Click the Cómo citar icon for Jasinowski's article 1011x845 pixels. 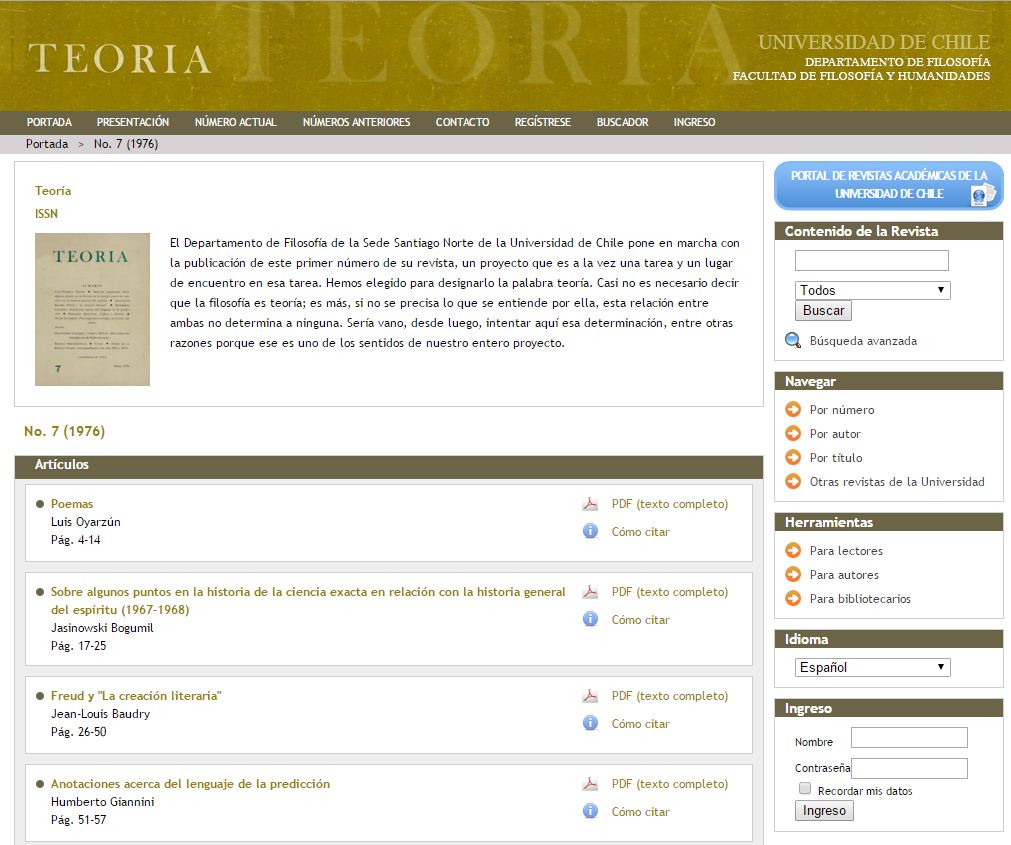(x=590, y=620)
